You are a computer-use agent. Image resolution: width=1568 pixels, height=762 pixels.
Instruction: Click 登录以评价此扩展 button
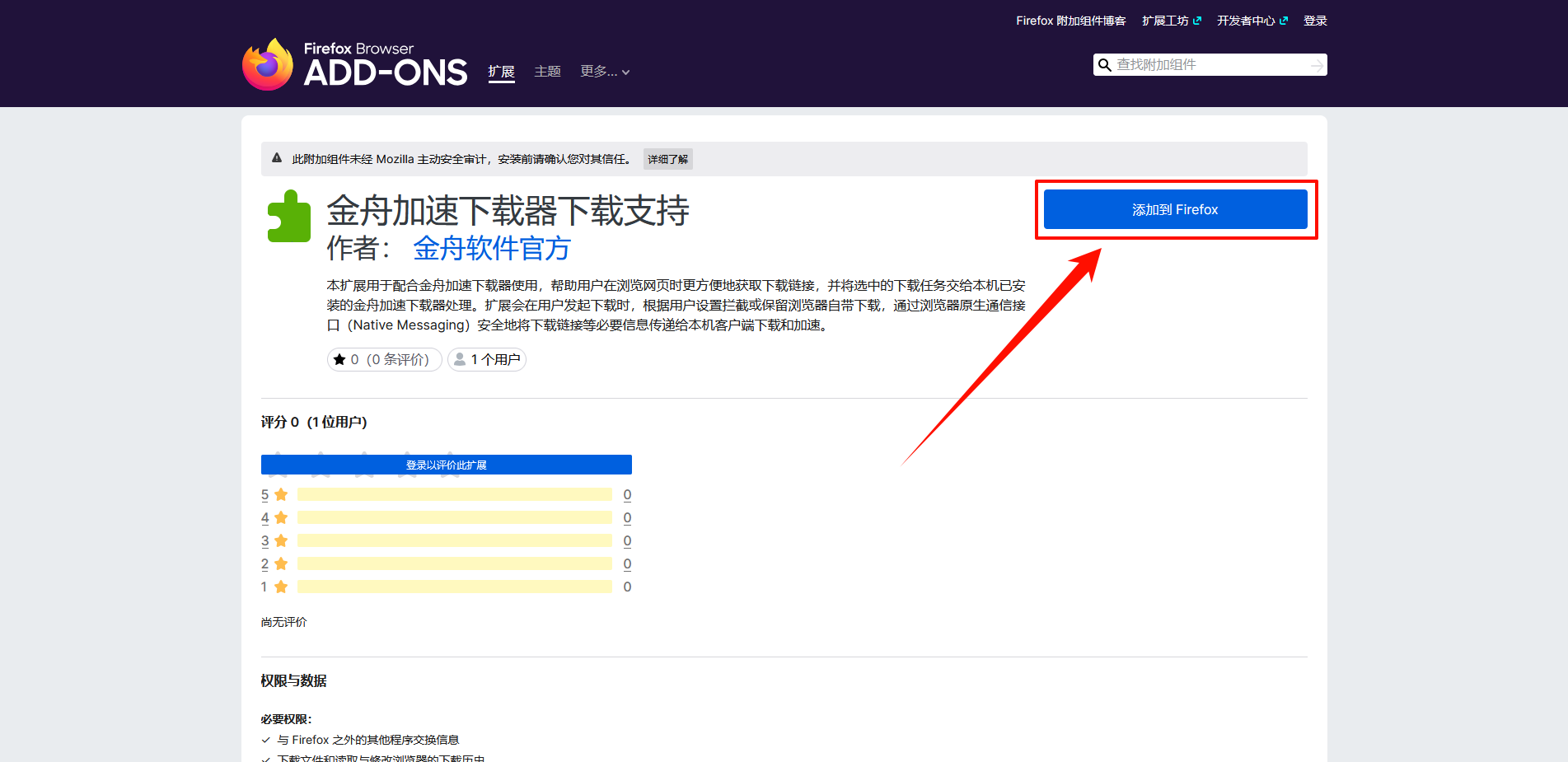point(446,465)
